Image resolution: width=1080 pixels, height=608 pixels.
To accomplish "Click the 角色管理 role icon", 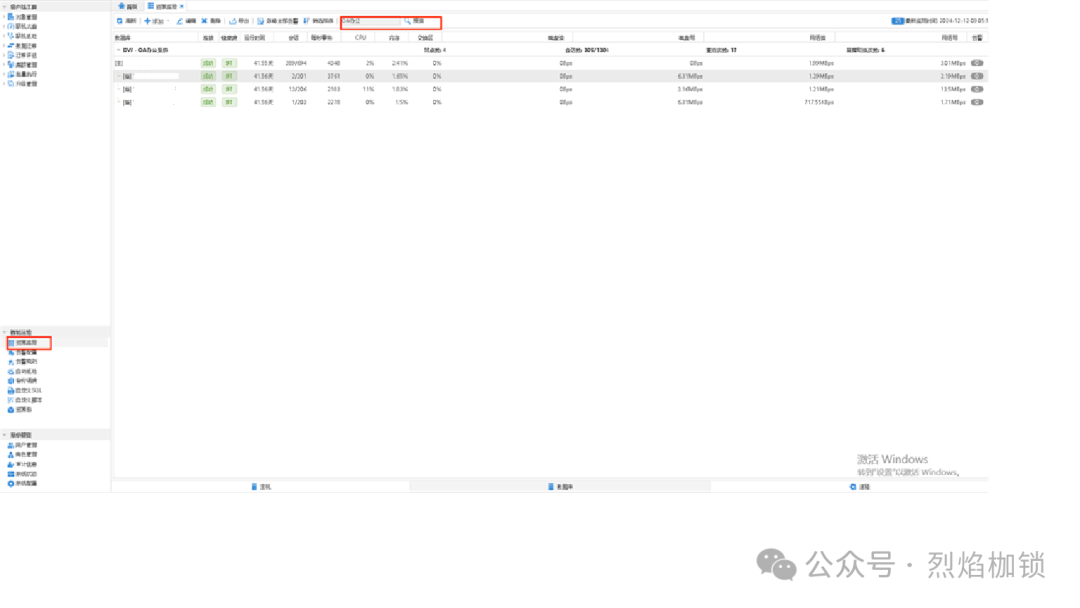I will click(x=10, y=455).
